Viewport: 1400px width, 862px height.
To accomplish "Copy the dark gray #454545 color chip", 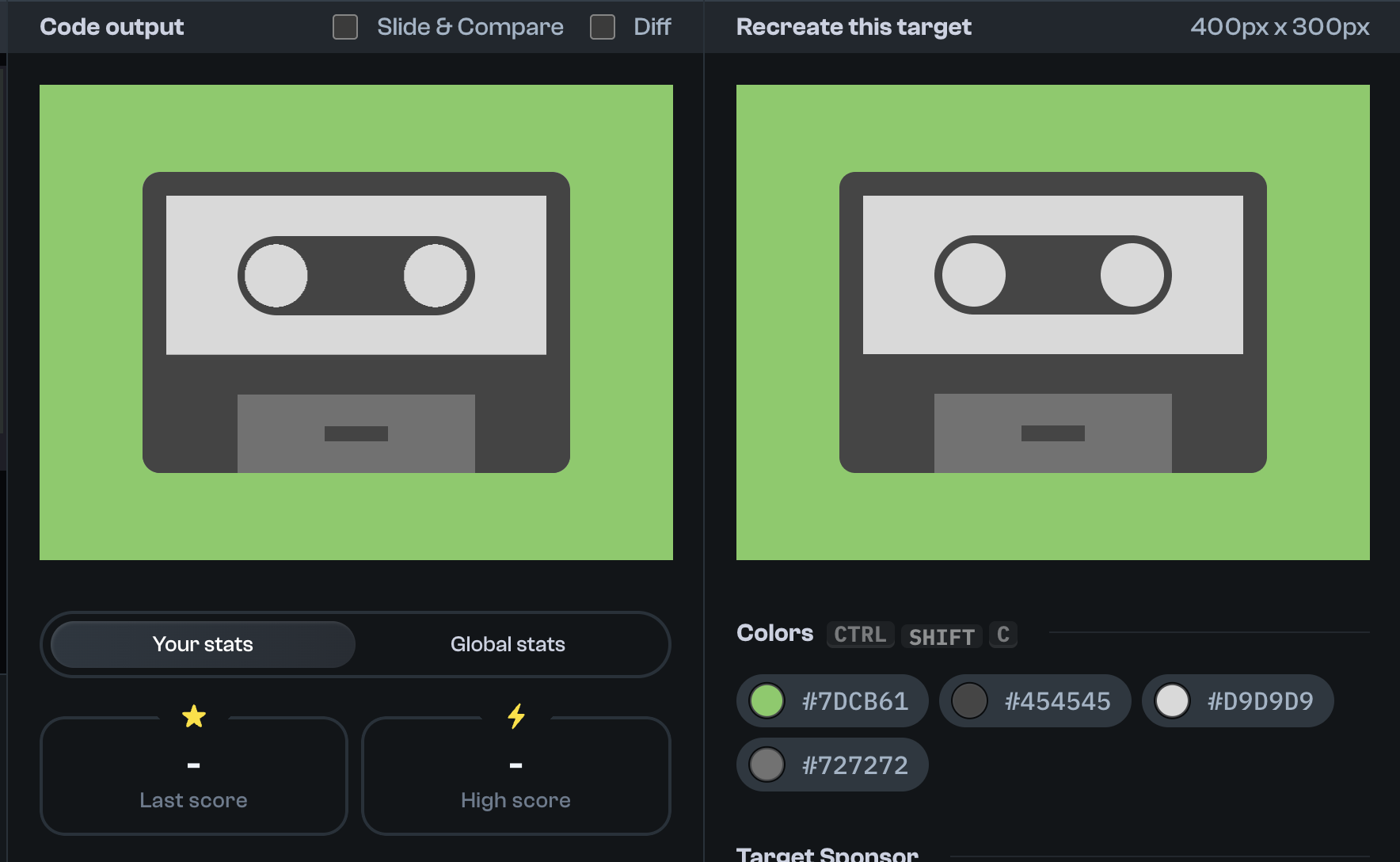I will point(1035,701).
